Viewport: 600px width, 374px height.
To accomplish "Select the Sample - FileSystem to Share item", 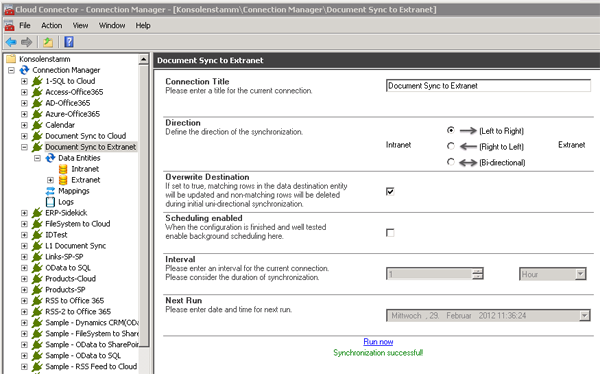I will point(91,334).
